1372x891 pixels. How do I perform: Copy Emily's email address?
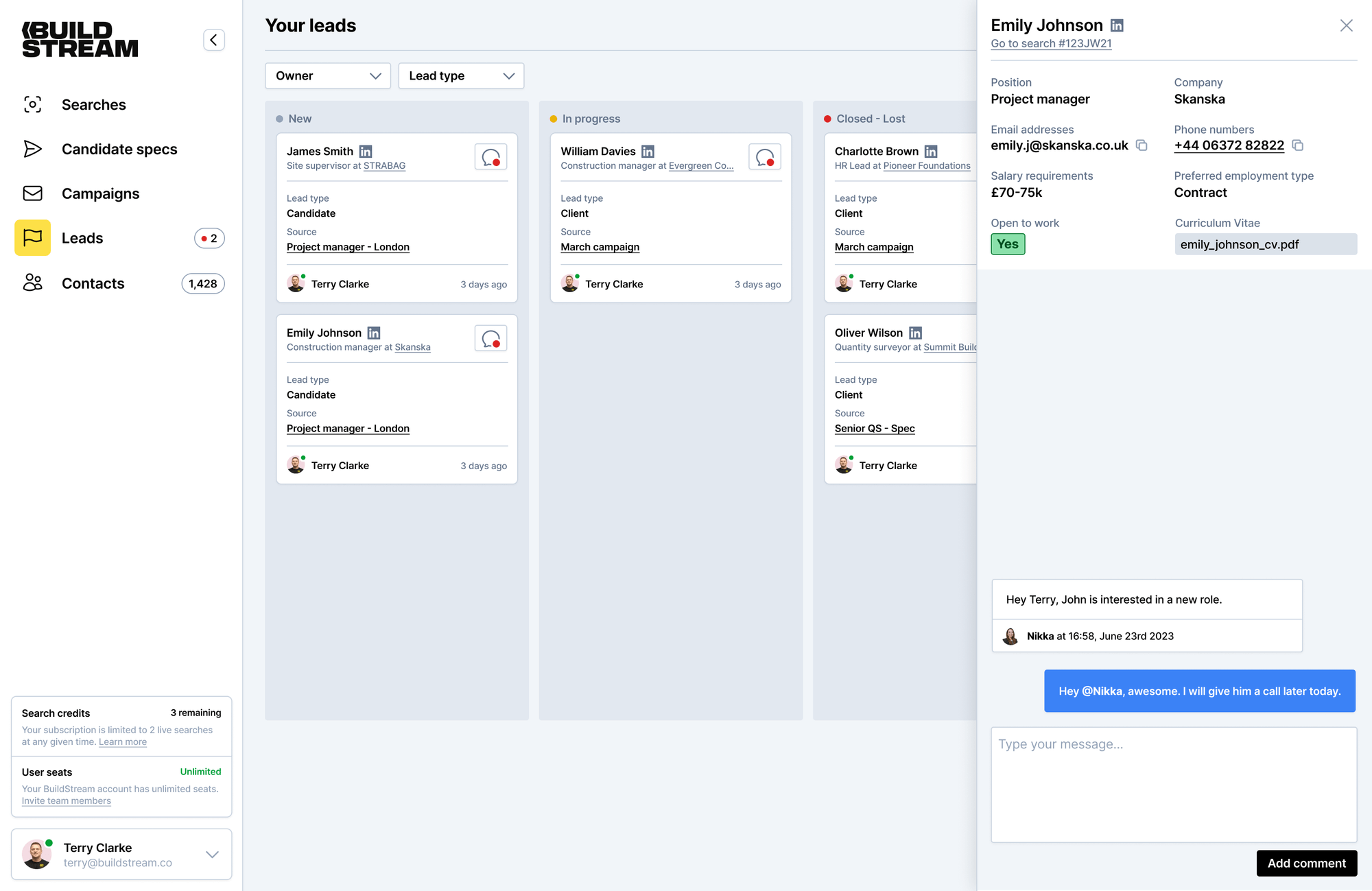pos(1142,145)
